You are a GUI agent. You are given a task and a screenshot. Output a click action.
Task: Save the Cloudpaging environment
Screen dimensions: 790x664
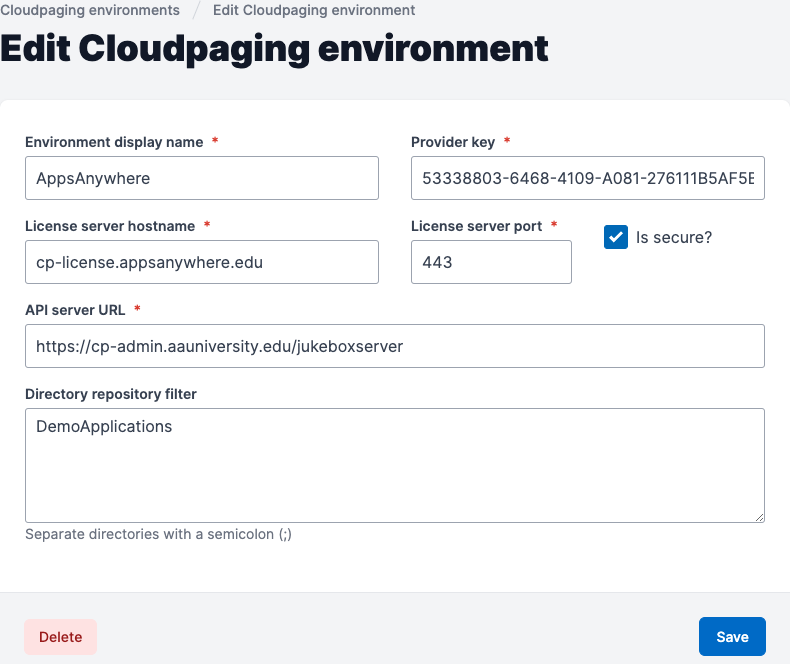coord(732,637)
